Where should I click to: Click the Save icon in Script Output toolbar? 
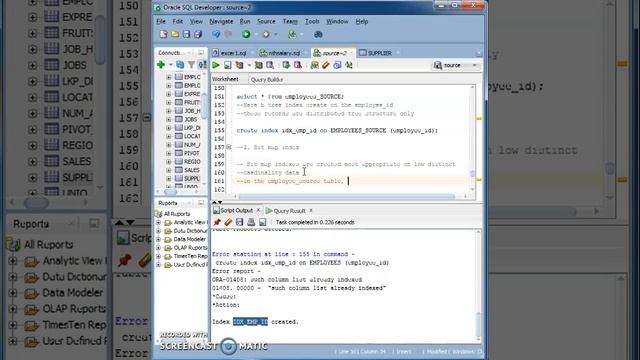[240, 222]
